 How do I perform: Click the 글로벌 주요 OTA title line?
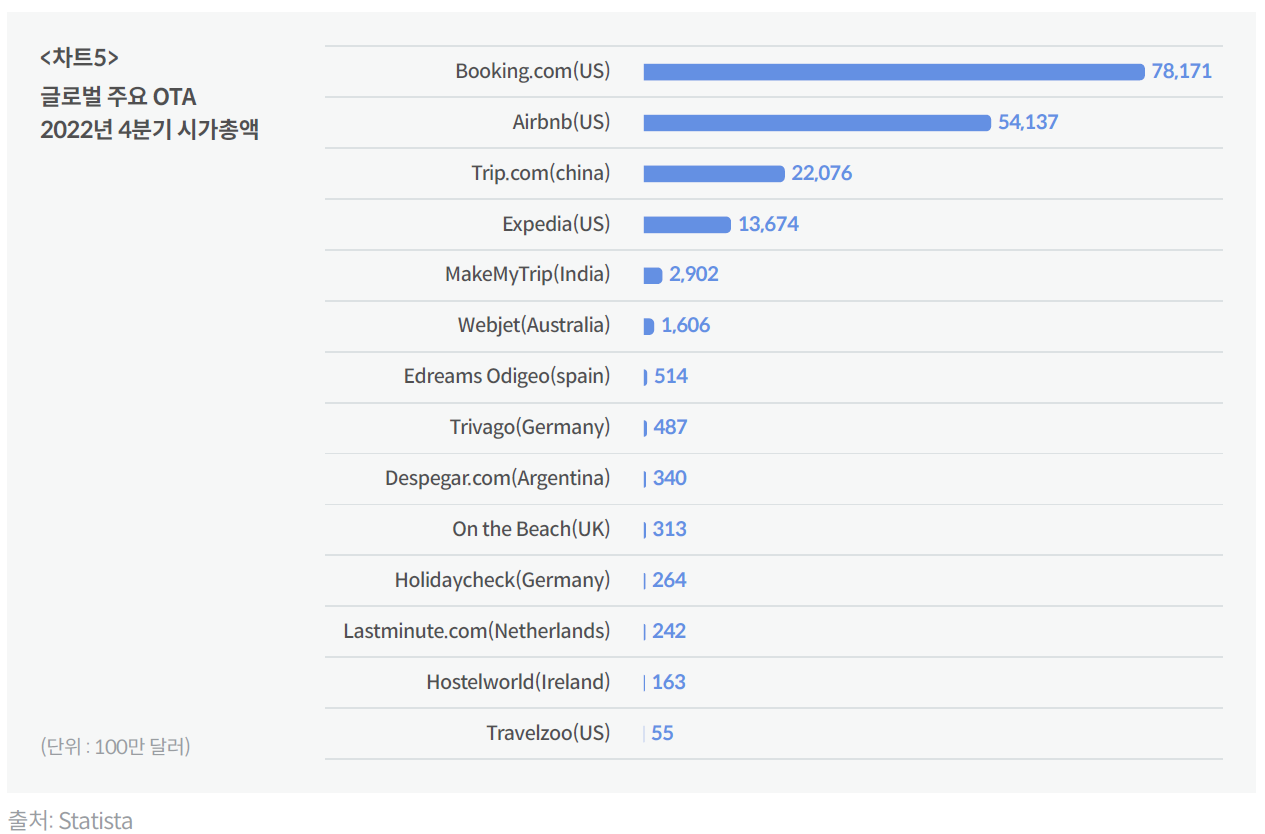pos(118,96)
